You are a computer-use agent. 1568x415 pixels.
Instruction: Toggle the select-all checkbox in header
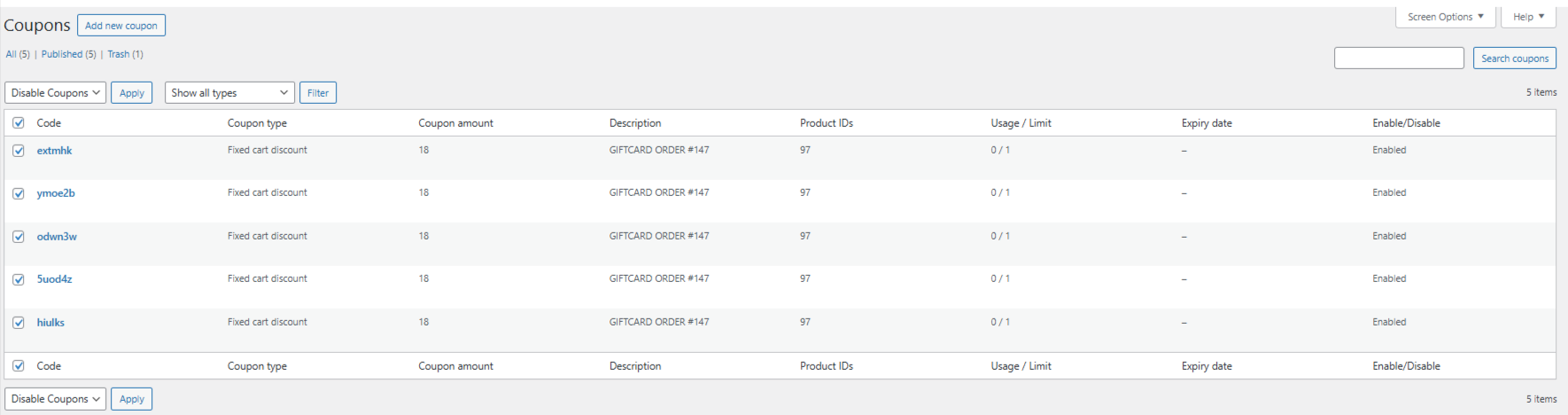coord(19,123)
